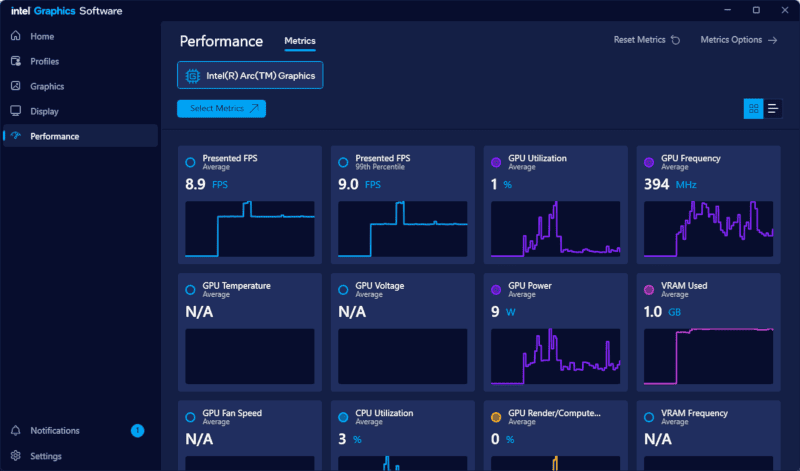The height and width of the screenshot is (471, 800).
Task: Select Performance in the navigation menu
Action: 54,136
